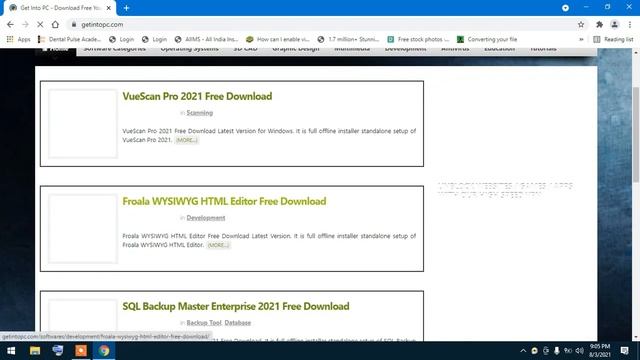Open the Graphic Design site menu

[296, 49]
